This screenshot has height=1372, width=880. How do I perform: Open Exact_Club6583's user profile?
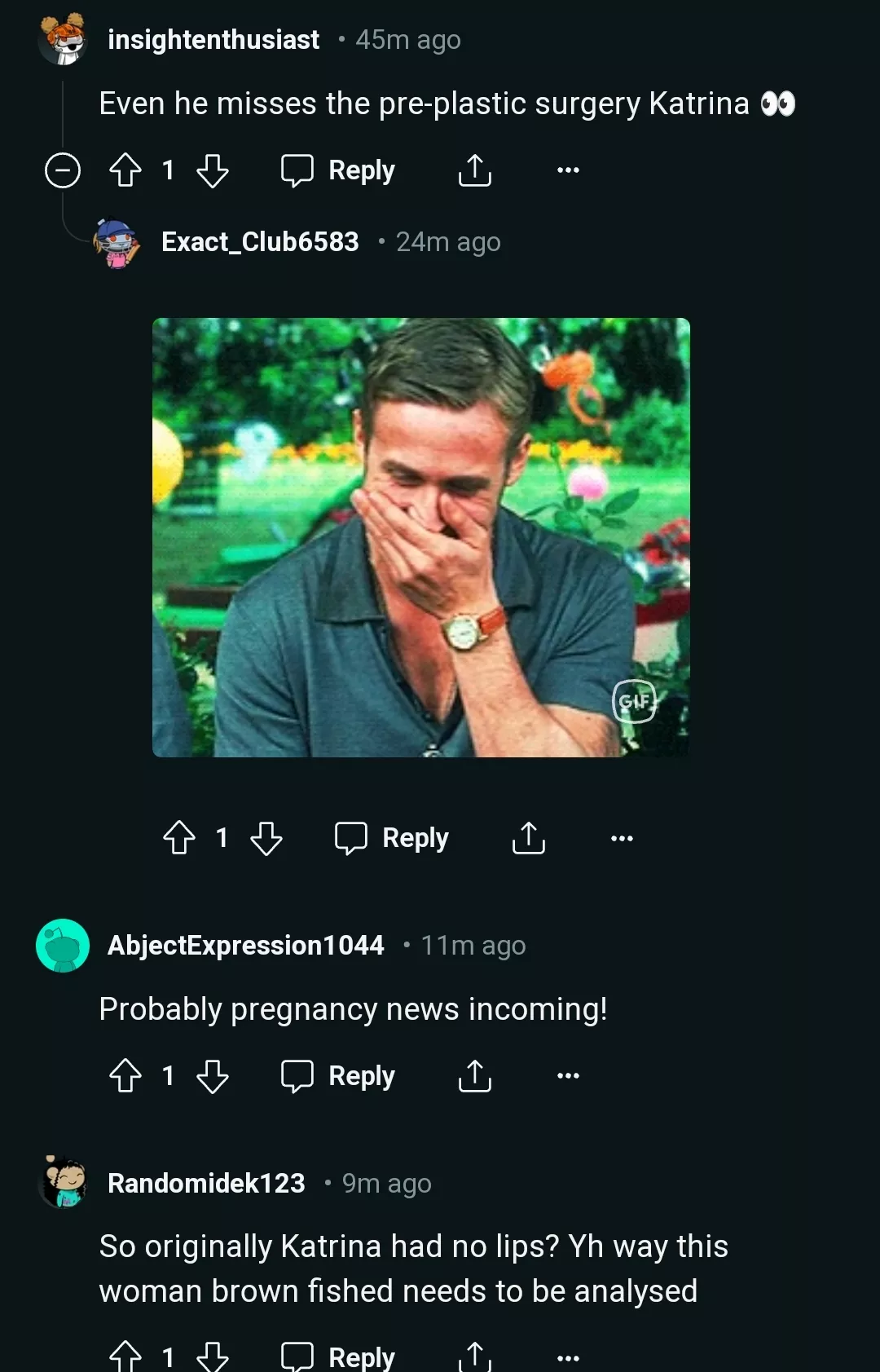[x=260, y=242]
